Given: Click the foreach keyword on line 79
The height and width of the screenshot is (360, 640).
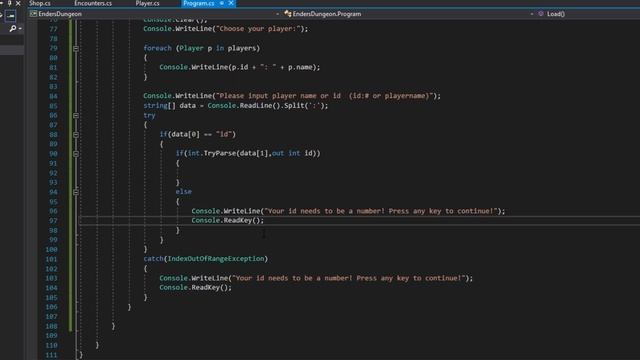Looking at the screenshot, I should pos(158,48).
